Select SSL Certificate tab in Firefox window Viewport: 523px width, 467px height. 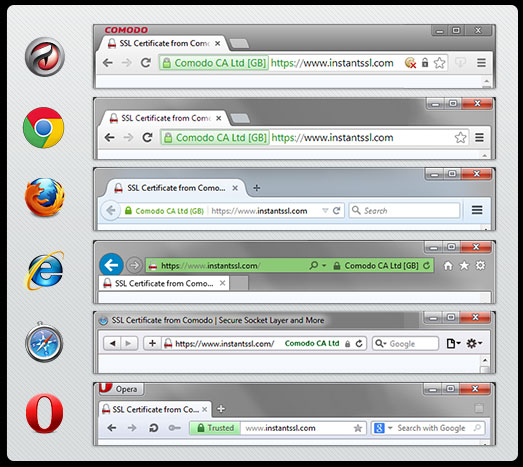point(176,188)
